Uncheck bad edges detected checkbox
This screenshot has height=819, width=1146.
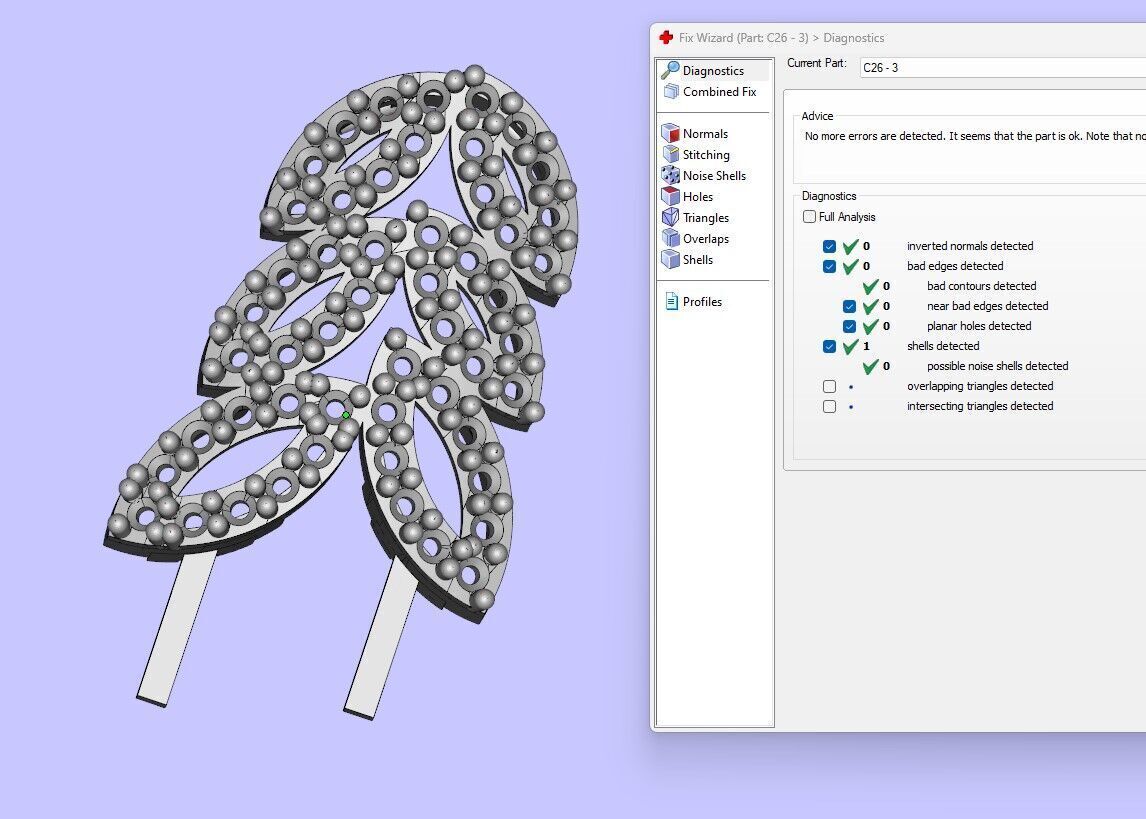(x=829, y=266)
